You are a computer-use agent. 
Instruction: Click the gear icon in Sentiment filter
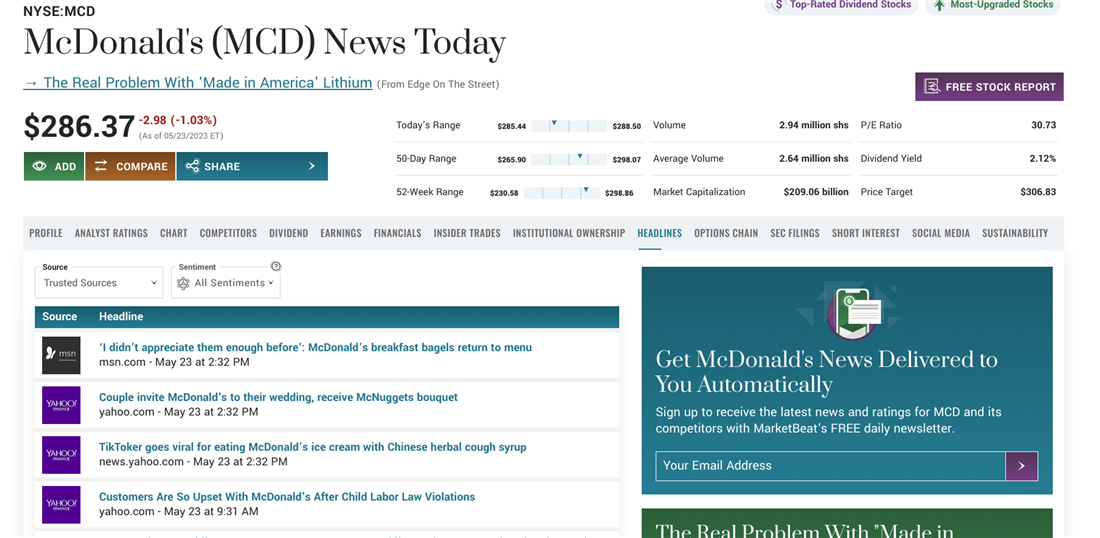point(183,283)
